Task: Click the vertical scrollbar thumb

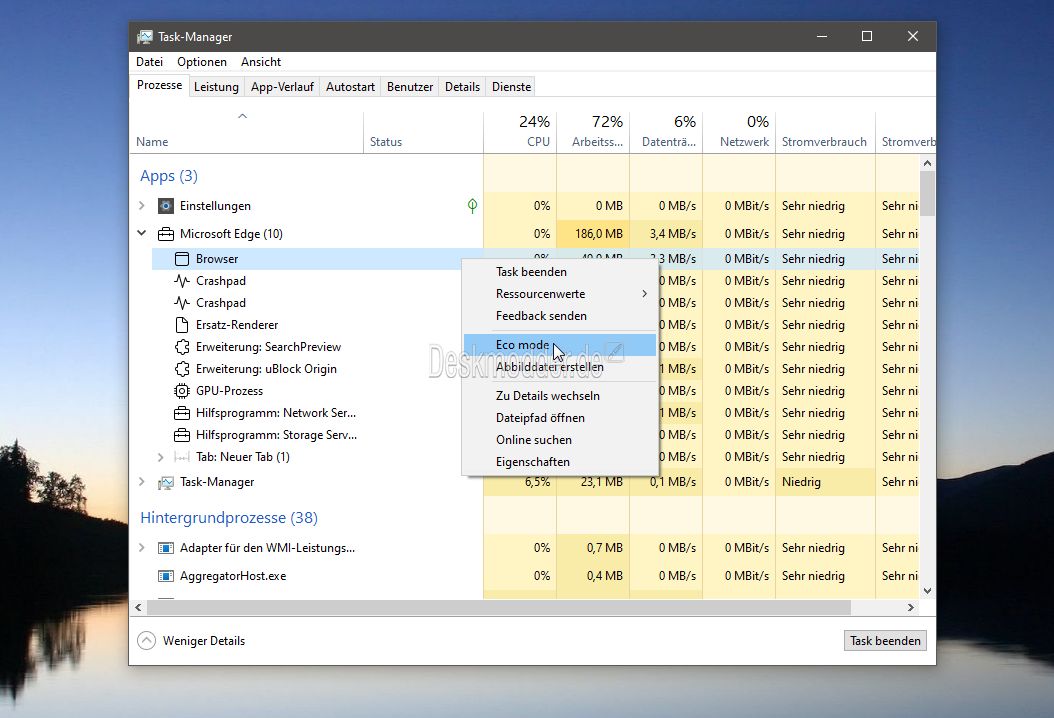Action: pos(927,194)
